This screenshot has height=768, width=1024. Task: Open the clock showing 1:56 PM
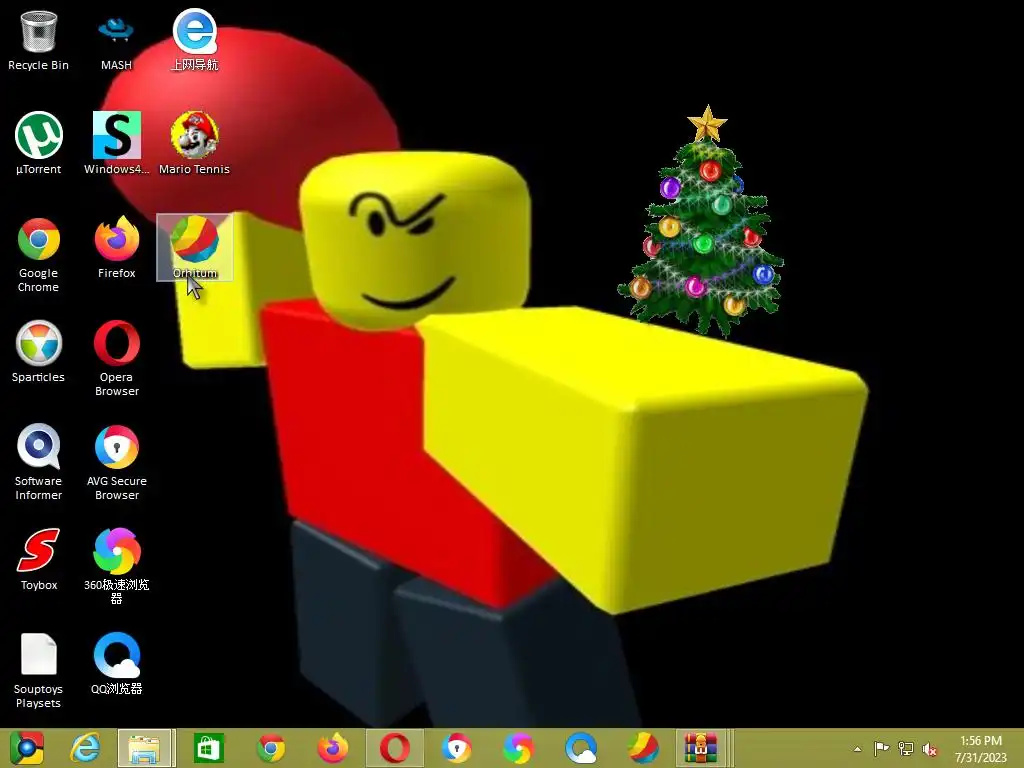[980, 749]
